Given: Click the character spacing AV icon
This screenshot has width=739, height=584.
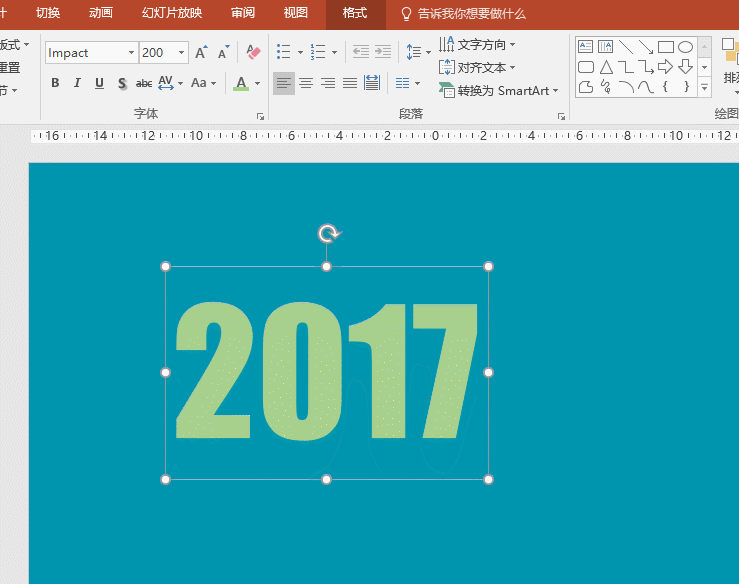Looking at the screenshot, I should point(166,83).
